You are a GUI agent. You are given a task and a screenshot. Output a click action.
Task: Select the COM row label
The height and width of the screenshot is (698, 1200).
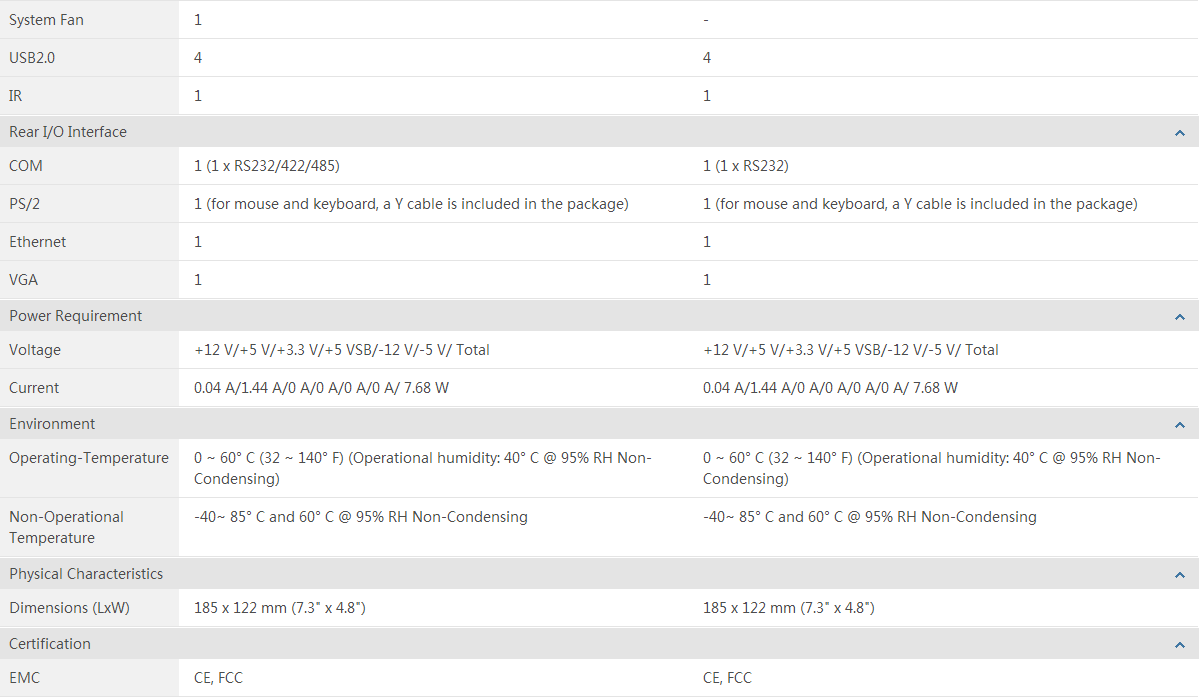point(26,166)
